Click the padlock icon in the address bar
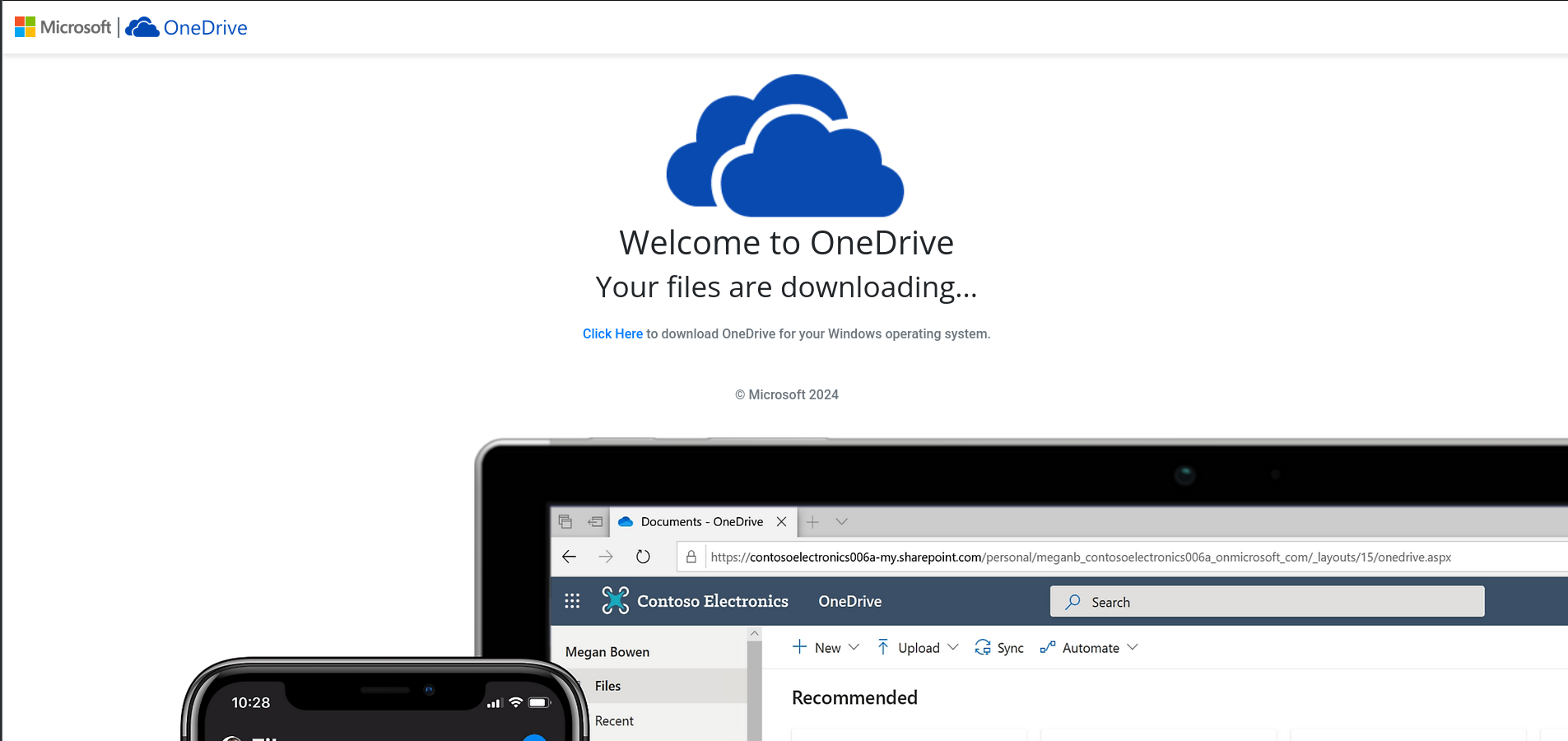This screenshot has width=1568, height=741. click(690, 557)
